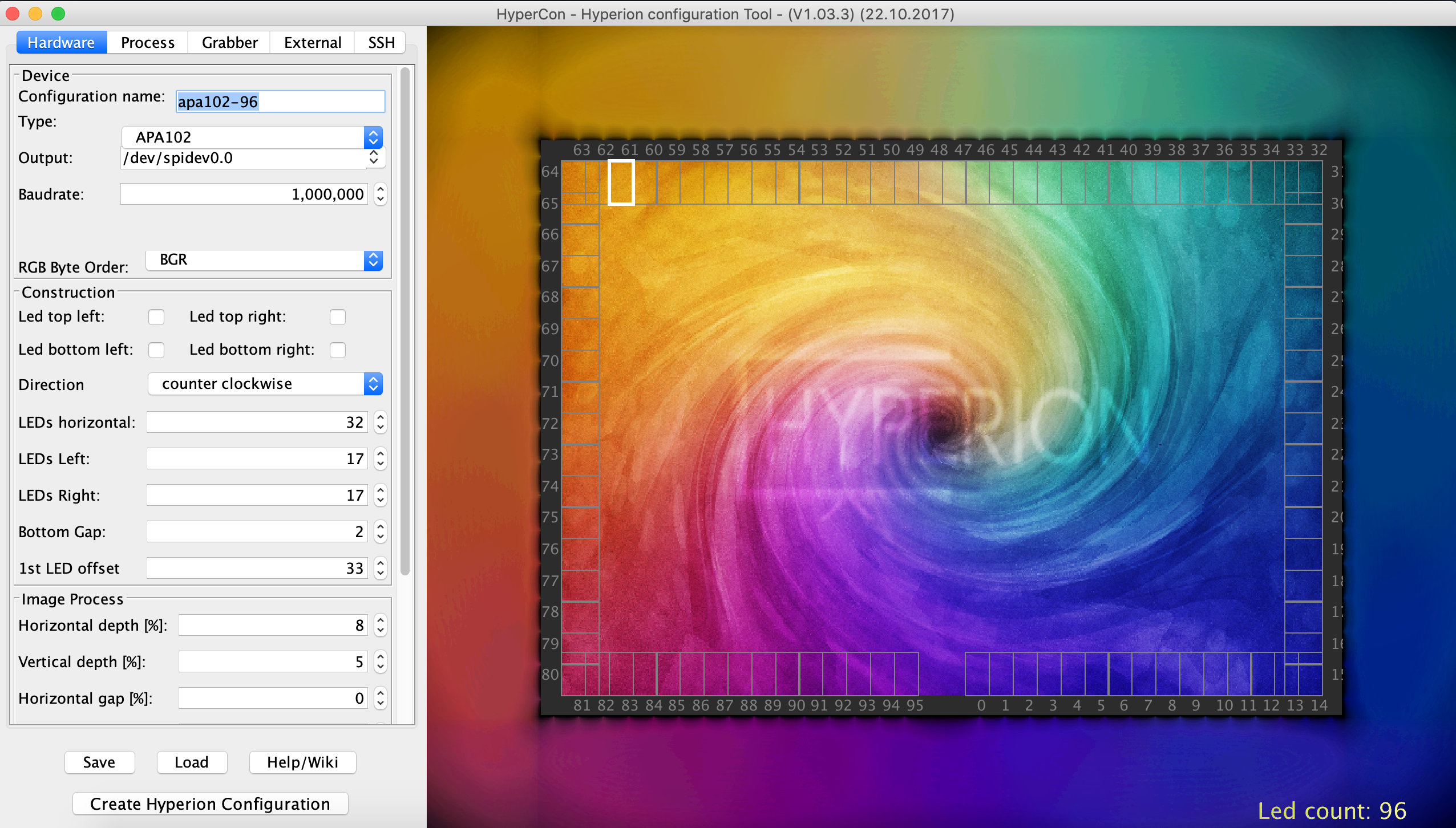Select LED 81 region on bottom edge
This screenshot has width=1456, height=828.
[x=573, y=673]
